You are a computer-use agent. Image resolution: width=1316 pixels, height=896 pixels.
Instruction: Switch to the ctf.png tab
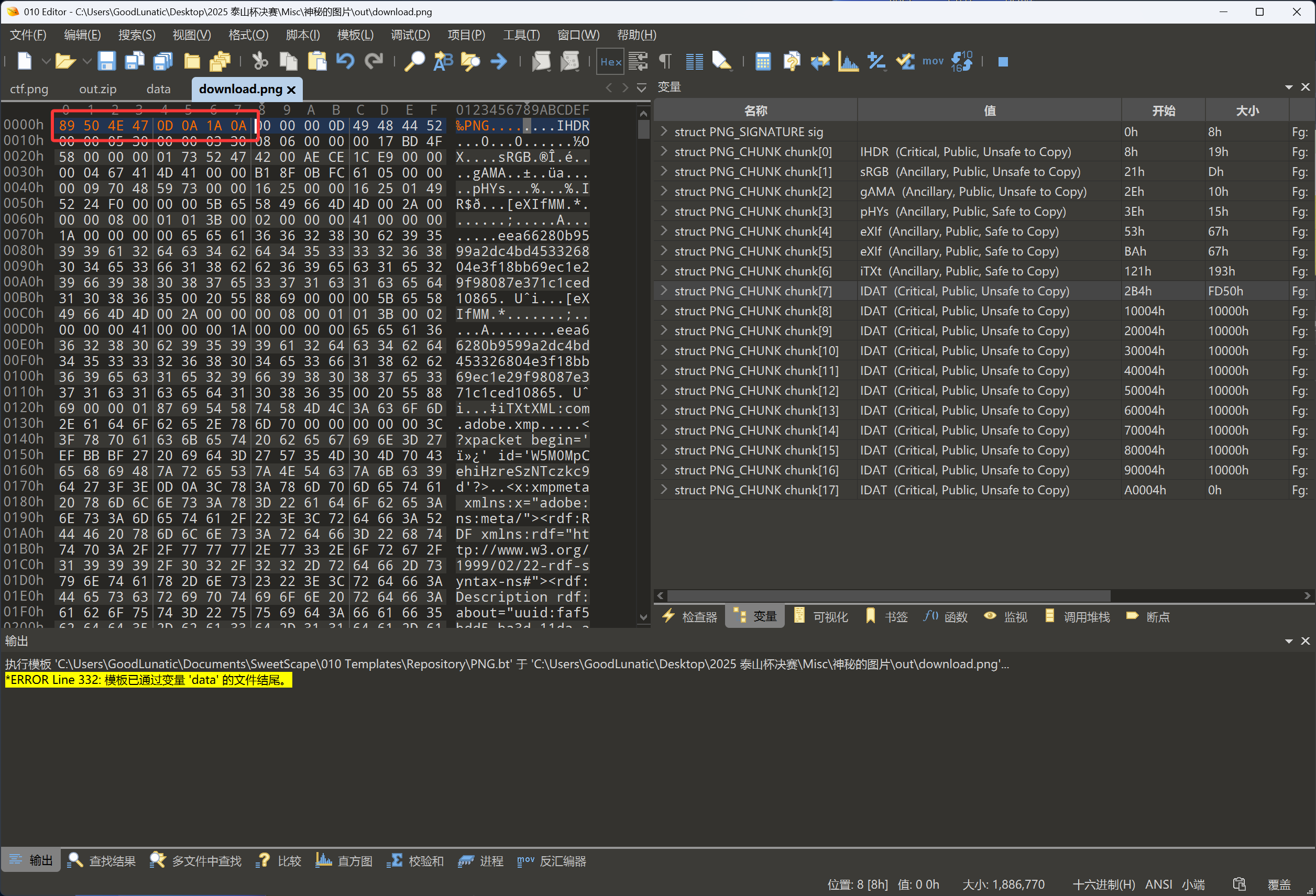pyautogui.click(x=29, y=89)
